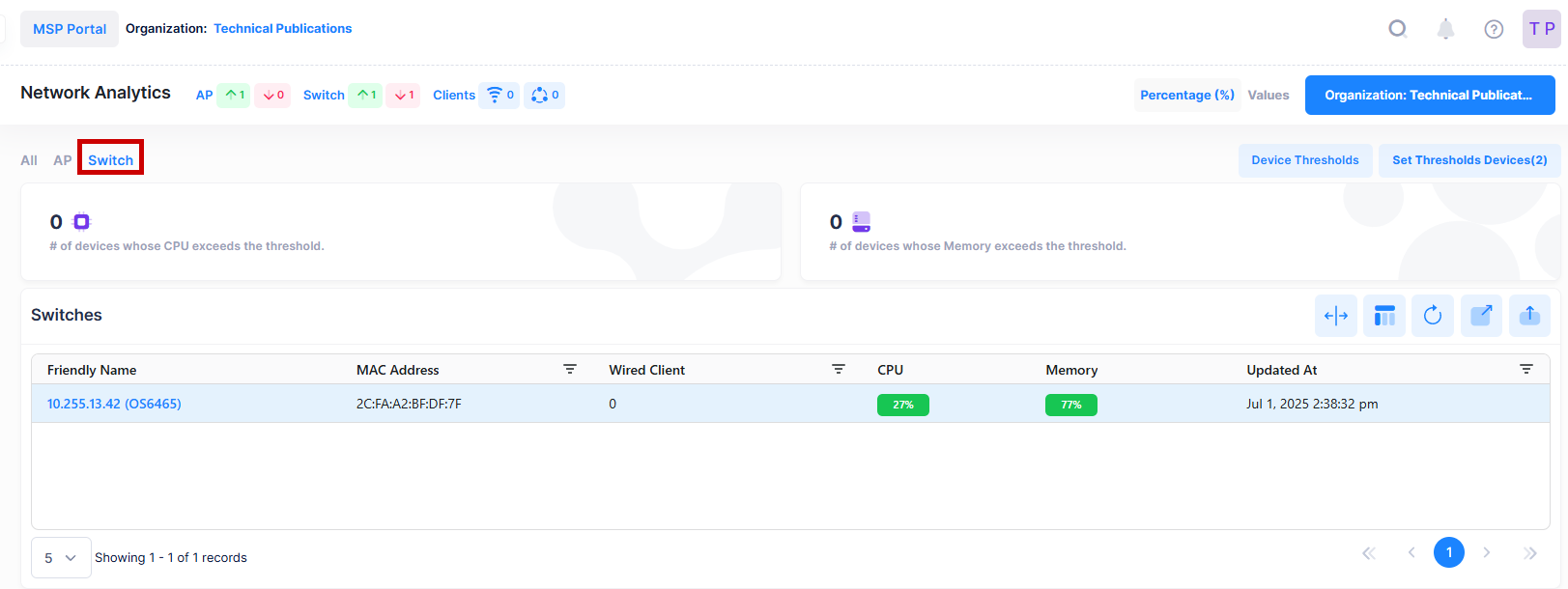
Task: Open the Updated At column filter
Action: click(1526, 370)
